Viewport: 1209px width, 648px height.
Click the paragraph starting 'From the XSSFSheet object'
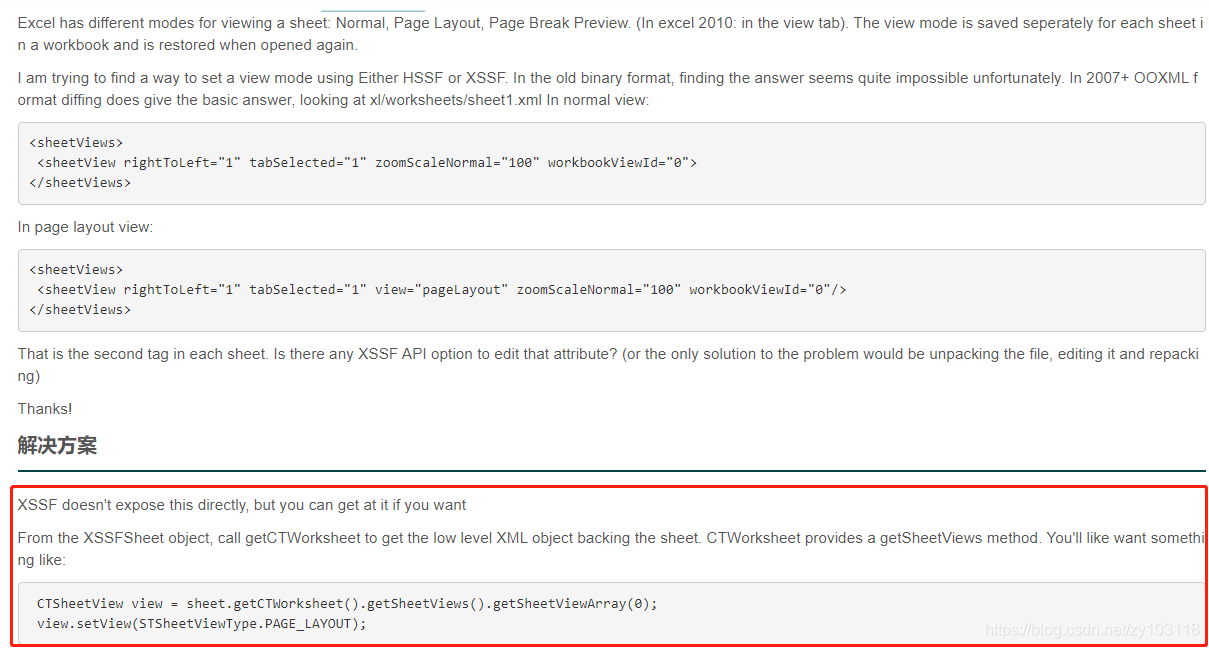[610, 548]
